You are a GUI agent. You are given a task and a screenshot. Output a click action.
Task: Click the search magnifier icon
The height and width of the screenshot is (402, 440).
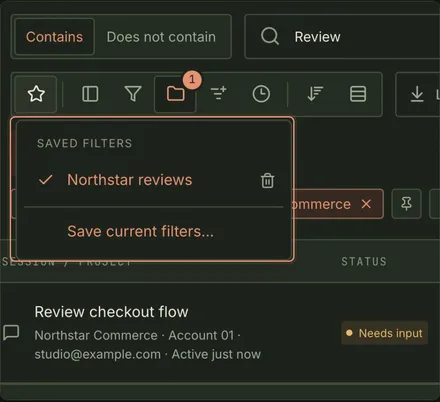click(270, 36)
